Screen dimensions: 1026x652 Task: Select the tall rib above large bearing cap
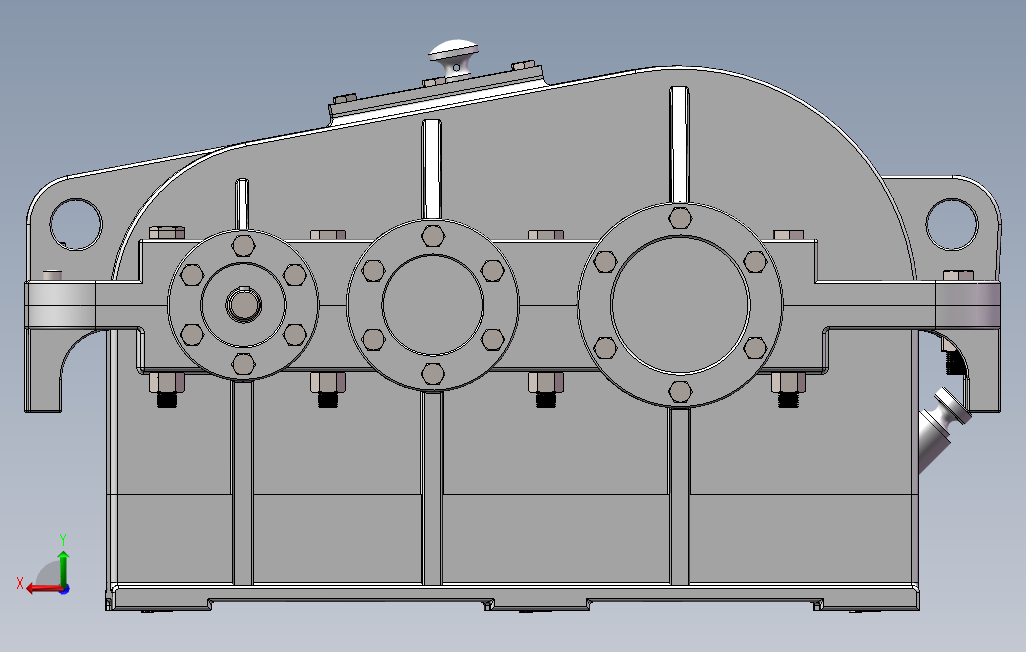pos(679,144)
